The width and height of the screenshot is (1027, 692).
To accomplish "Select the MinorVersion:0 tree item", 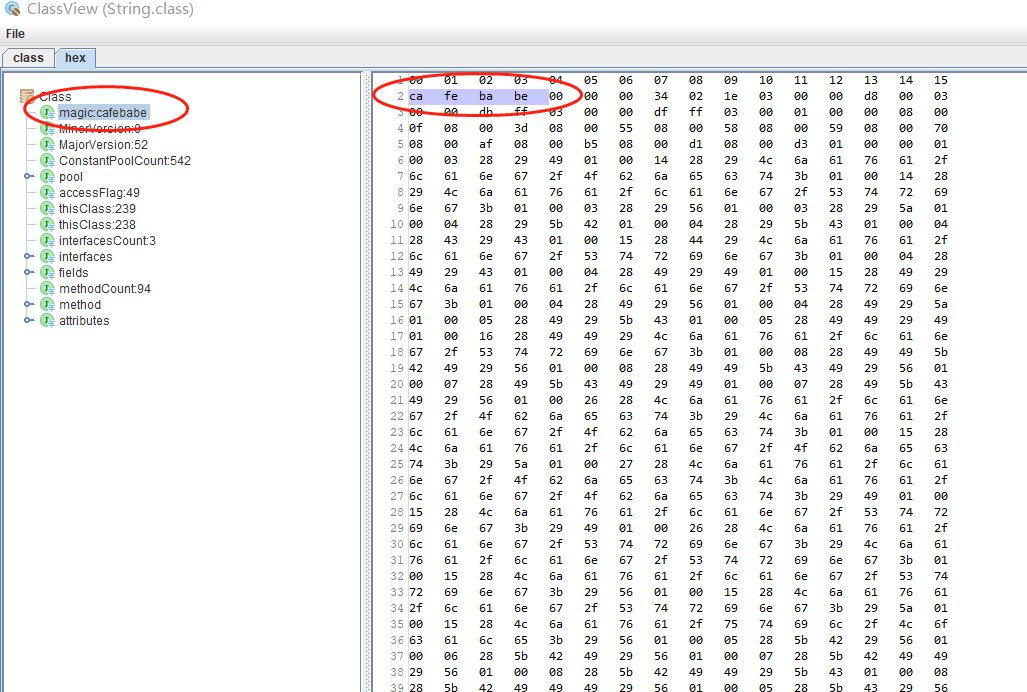I will point(100,128).
